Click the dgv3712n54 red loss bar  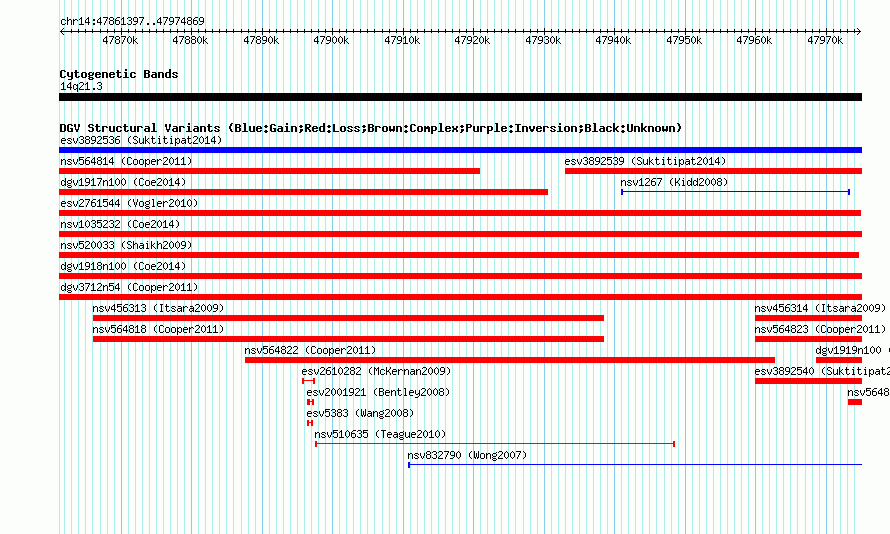coord(460,297)
